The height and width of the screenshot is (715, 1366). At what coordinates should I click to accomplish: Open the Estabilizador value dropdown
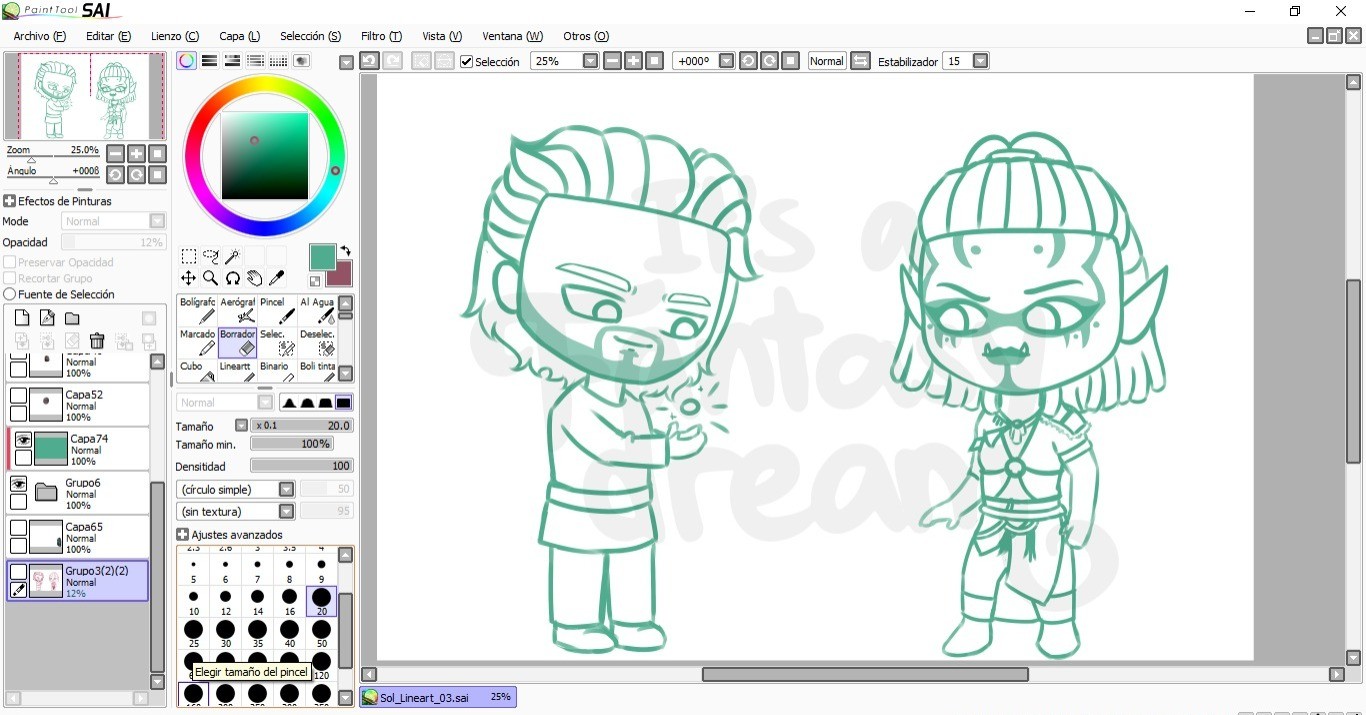tap(980, 61)
